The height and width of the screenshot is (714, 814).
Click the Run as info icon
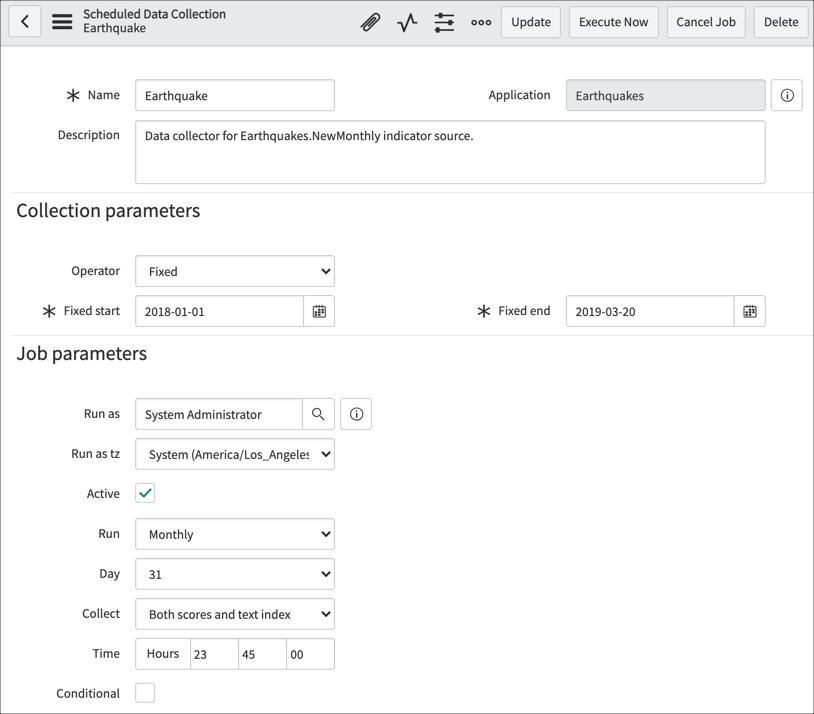point(356,413)
